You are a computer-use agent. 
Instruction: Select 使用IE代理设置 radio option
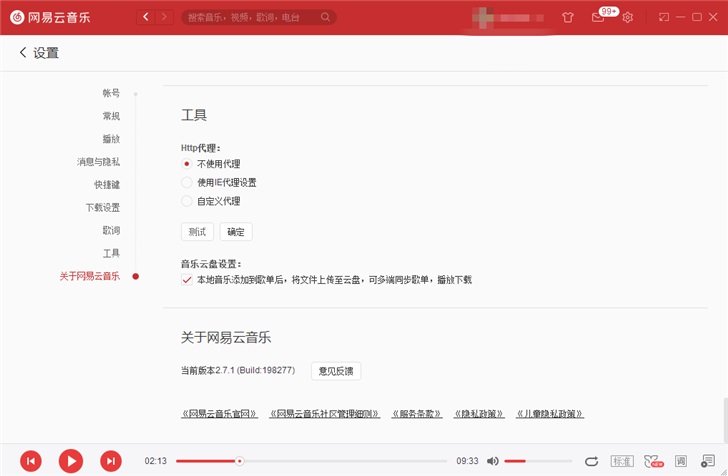point(186,182)
